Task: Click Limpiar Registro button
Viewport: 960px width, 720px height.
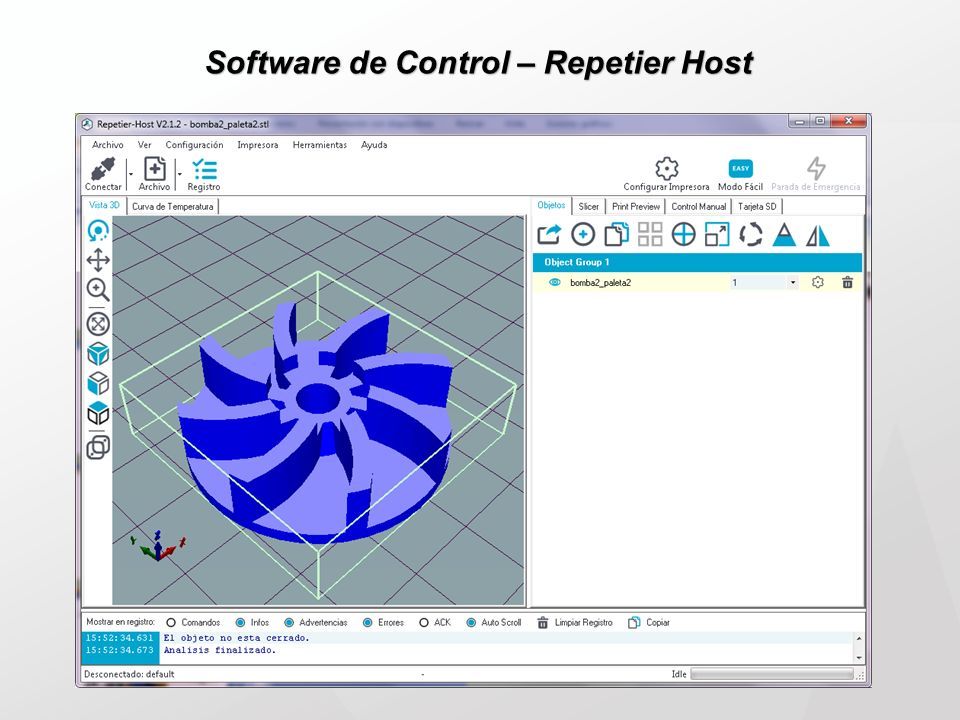Action: [x=575, y=623]
